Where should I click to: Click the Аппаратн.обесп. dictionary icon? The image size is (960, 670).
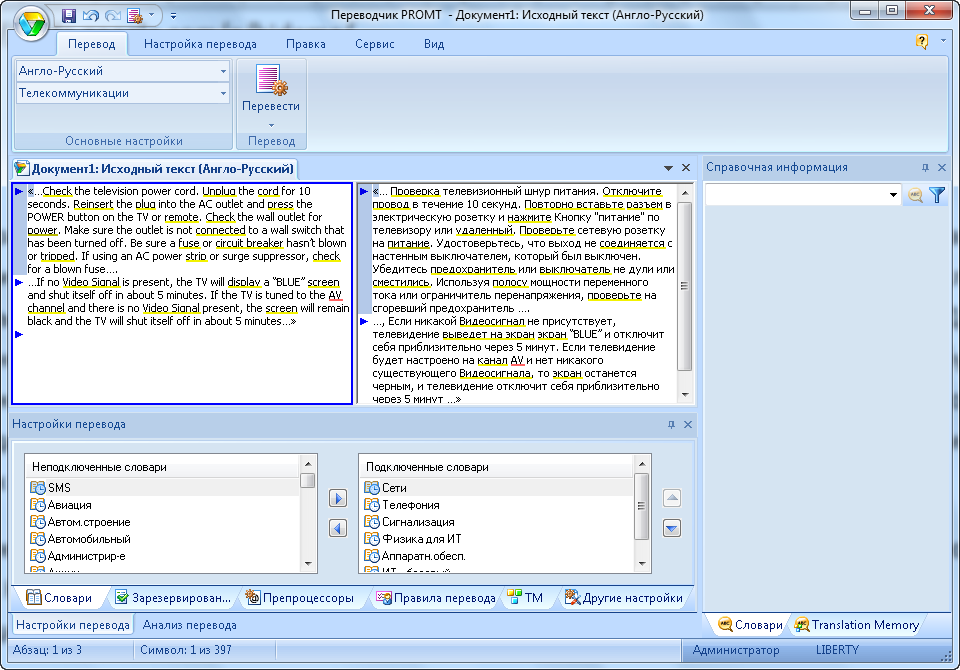tap(372, 557)
